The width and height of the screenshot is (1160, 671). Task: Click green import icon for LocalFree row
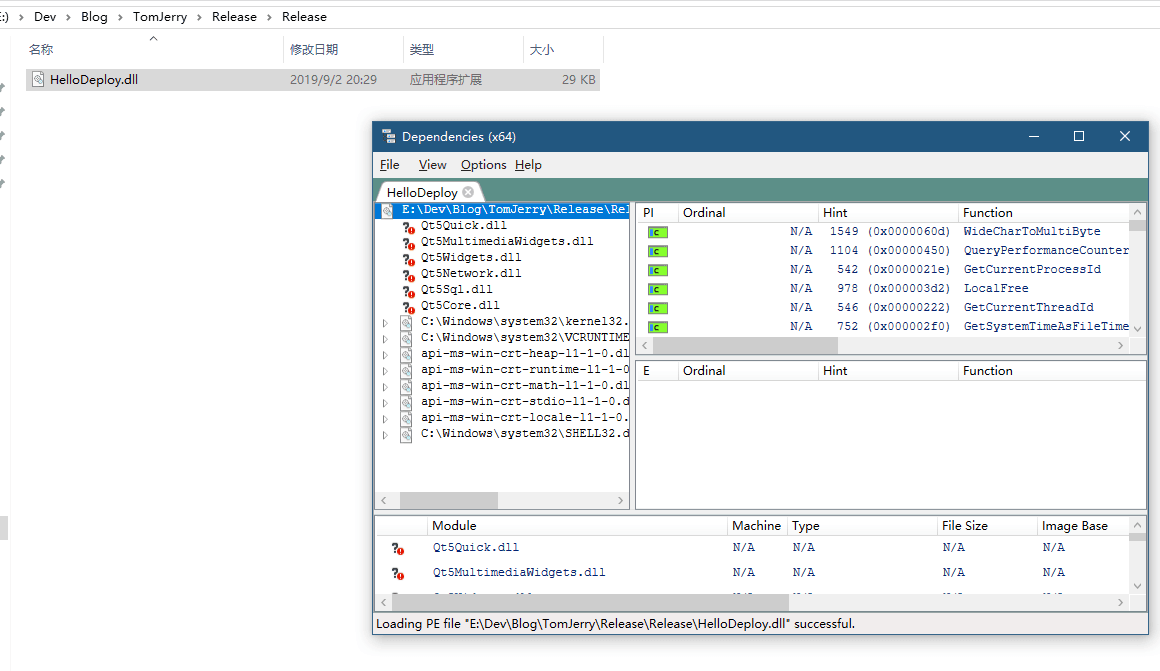658,289
